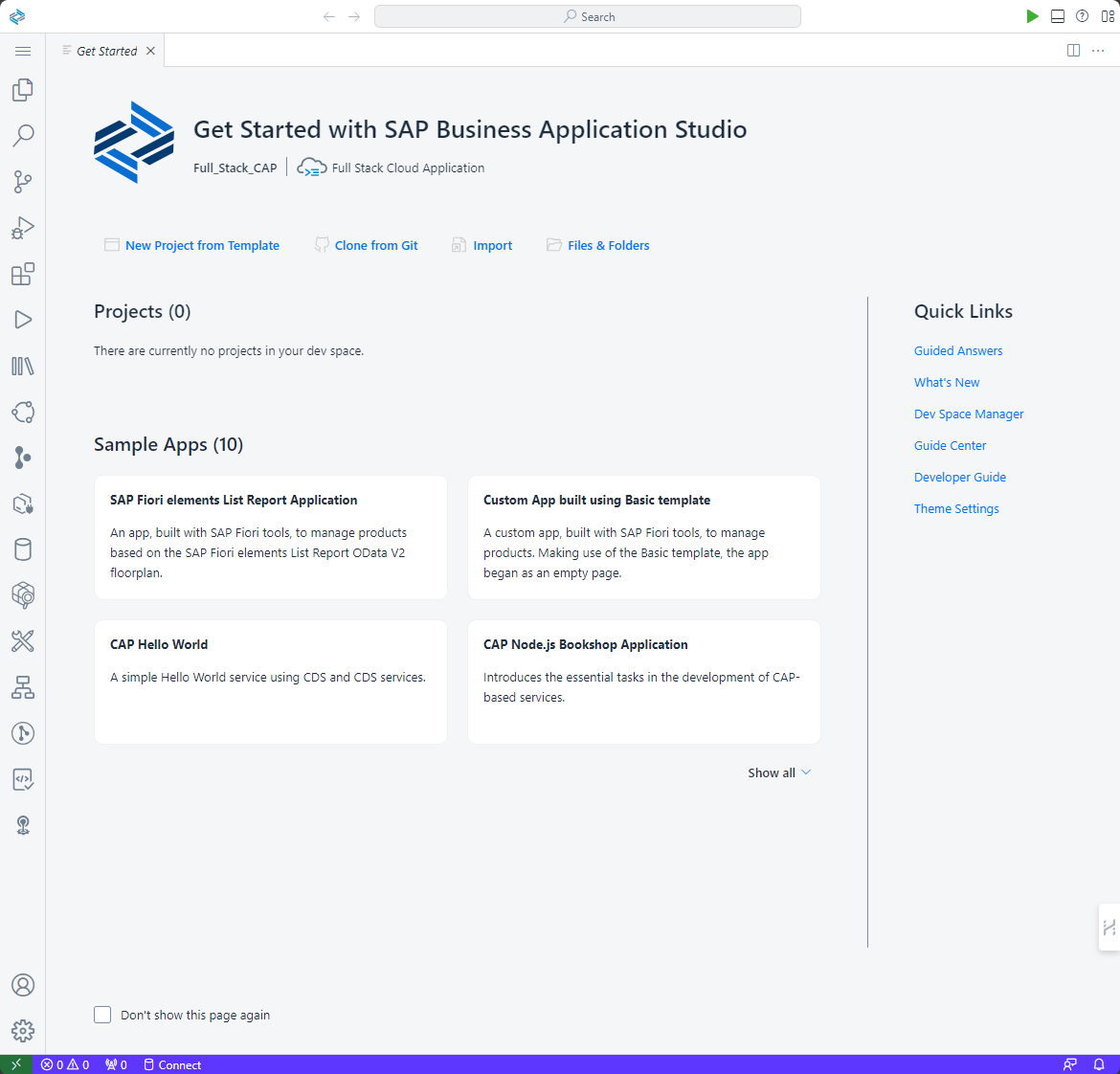Screen dimensions: 1120x1074
Task: Open the crossed-tools utilities view in sidebar
Action: coord(23,641)
